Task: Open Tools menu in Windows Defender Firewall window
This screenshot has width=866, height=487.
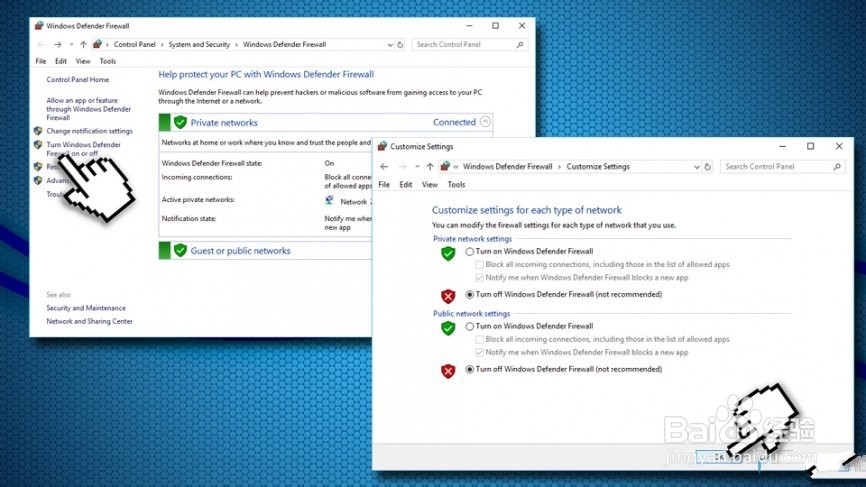Action: [x=108, y=61]
